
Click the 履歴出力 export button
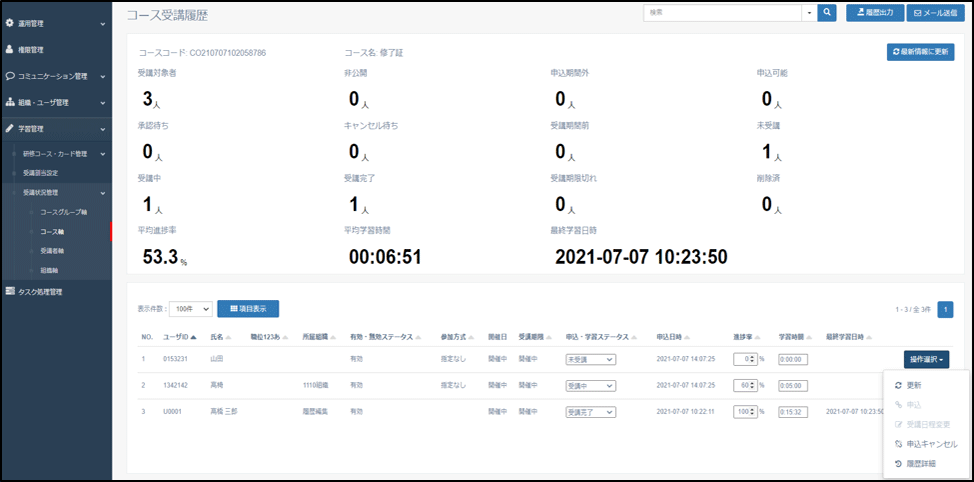874,13
